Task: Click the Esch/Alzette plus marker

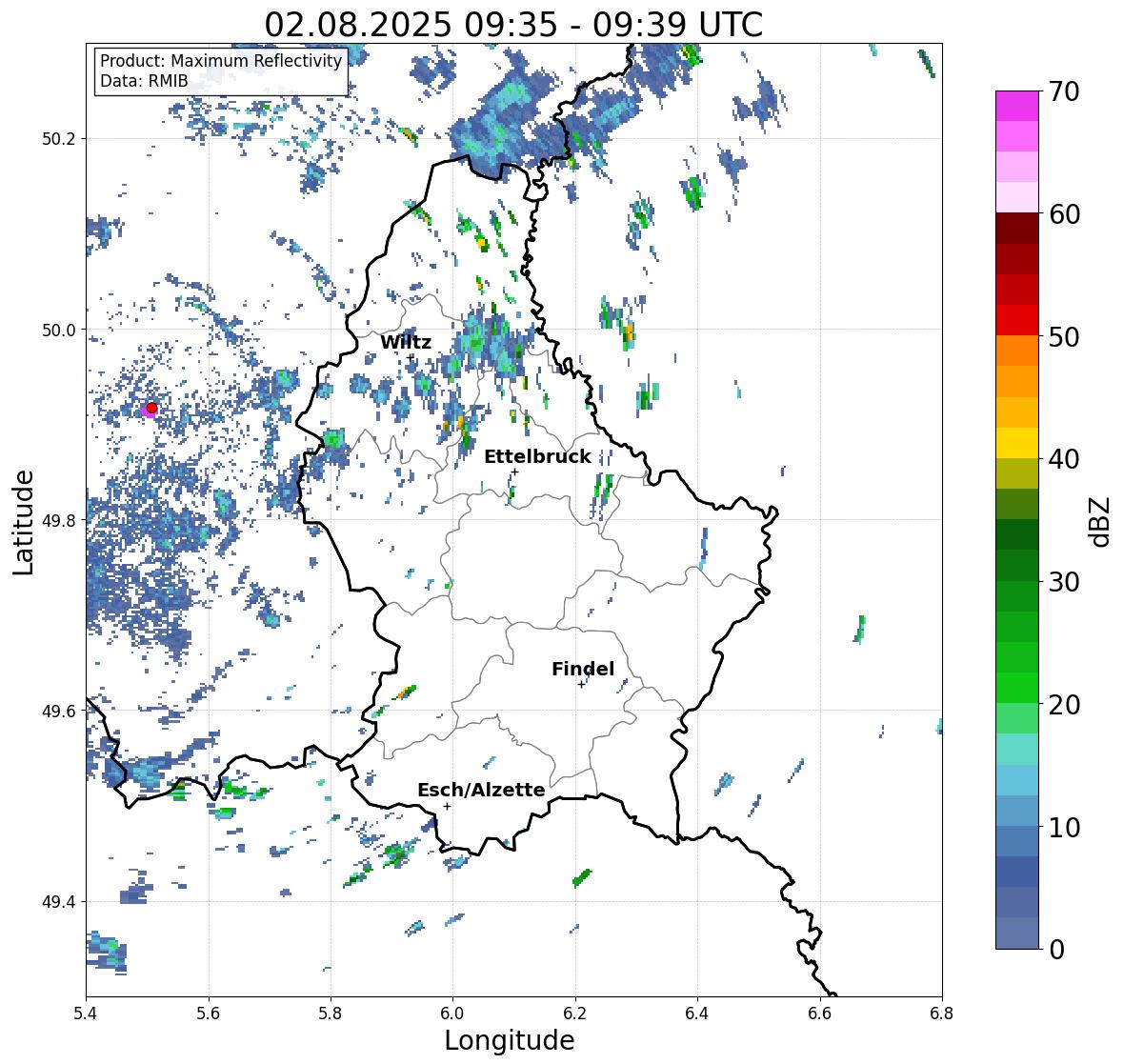Action: [447, 806]
